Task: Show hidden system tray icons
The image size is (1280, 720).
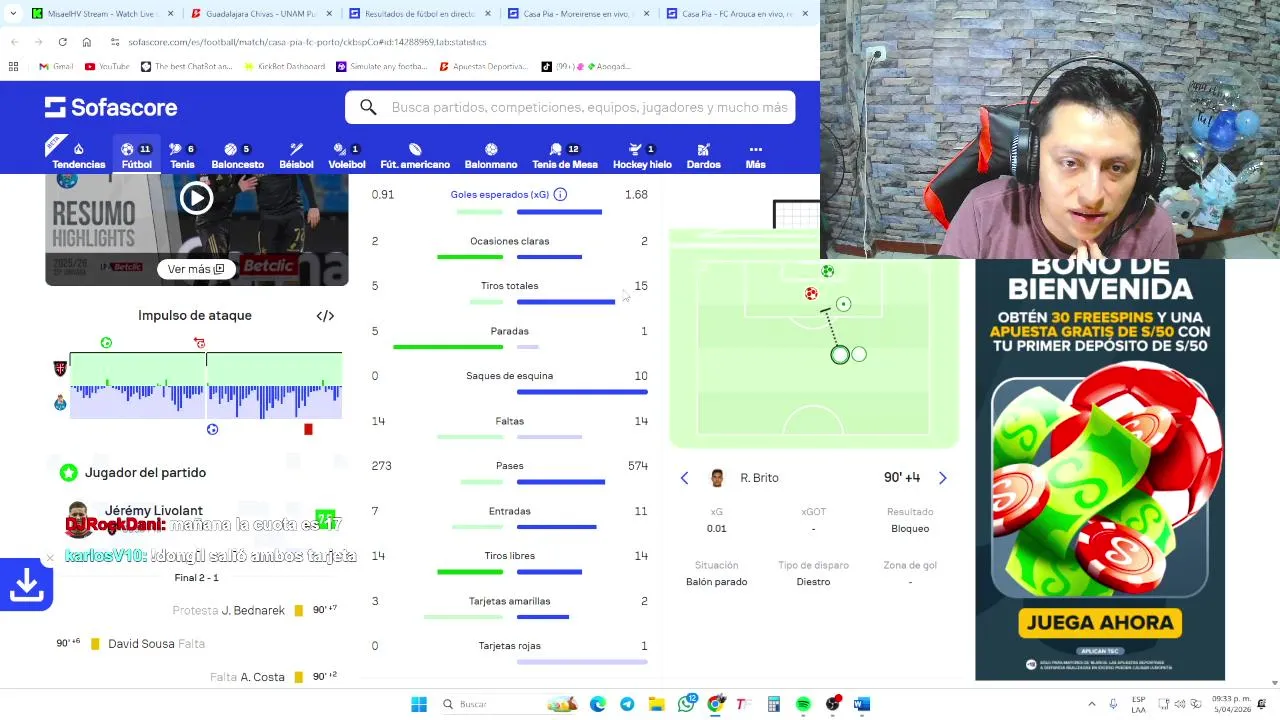Action: pyautogui.click(x=1091, y=704)
